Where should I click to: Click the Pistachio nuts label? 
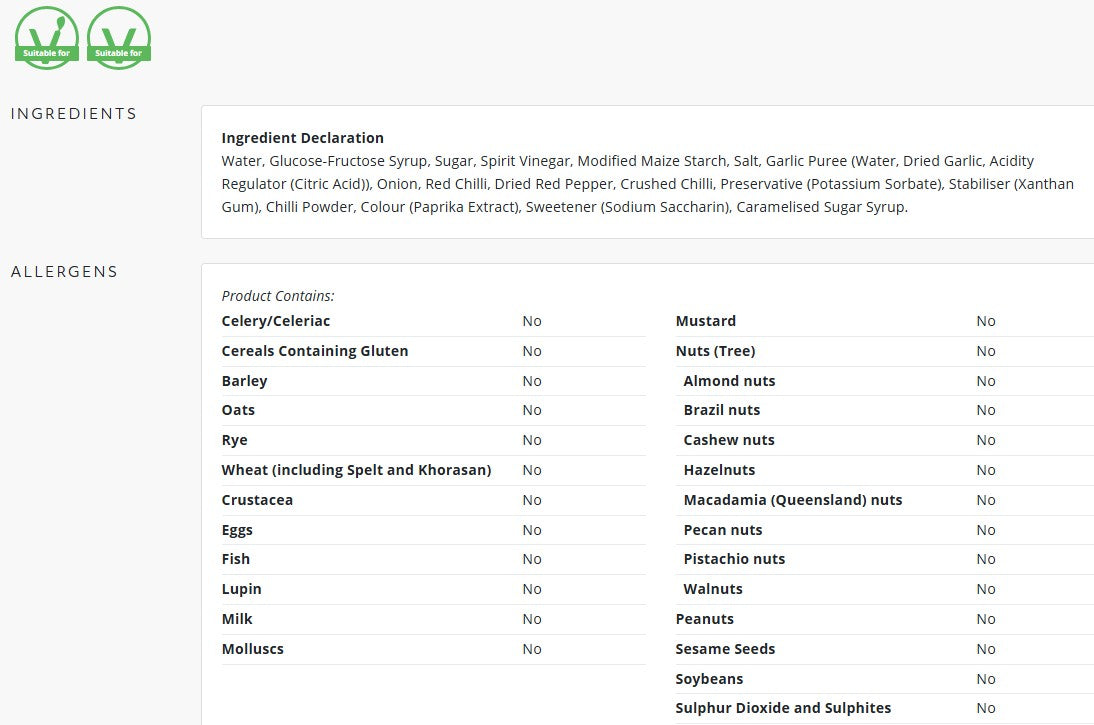734,559
